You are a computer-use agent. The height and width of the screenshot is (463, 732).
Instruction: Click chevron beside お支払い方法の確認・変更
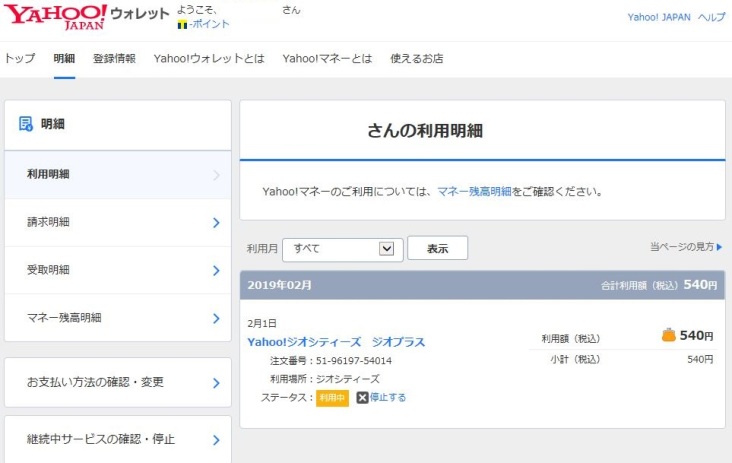click(216, 383)
